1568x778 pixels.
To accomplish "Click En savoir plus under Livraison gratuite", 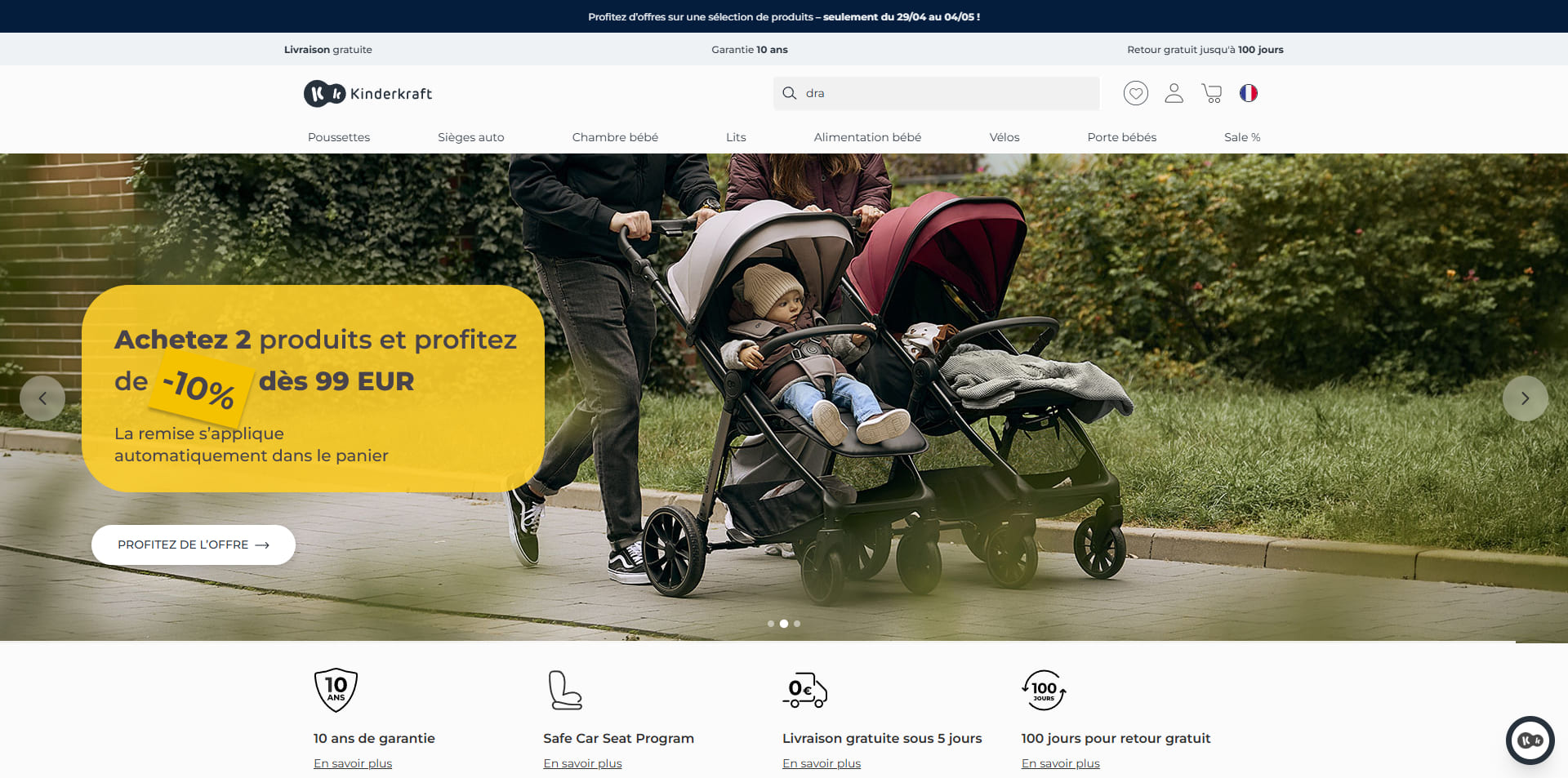I will (822, 763).
